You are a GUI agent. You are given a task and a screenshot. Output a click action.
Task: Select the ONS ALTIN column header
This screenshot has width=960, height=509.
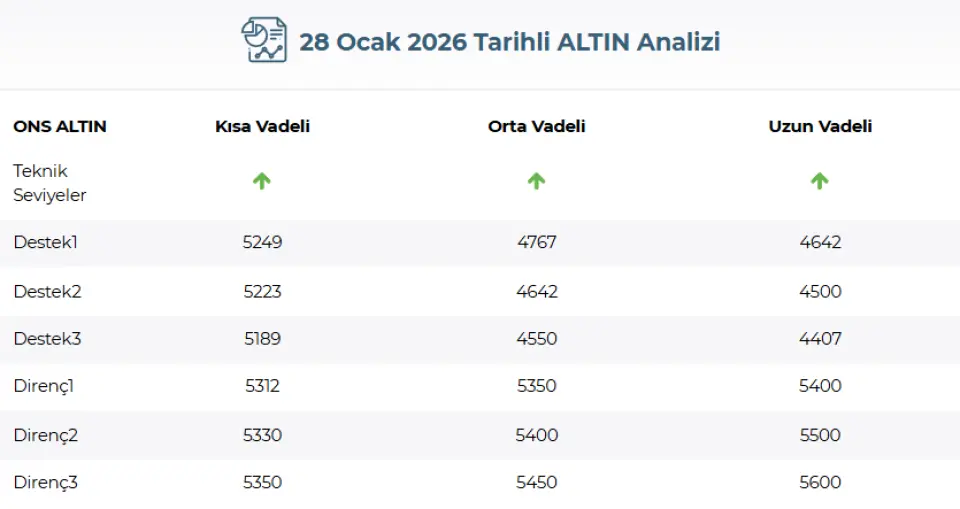(x=60, y=127)
